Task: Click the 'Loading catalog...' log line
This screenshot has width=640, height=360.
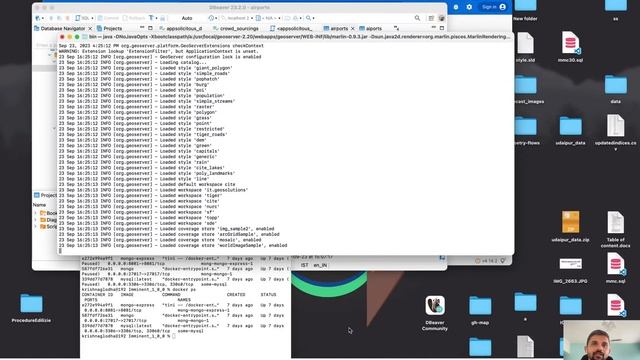Action: tap(132, 62)
